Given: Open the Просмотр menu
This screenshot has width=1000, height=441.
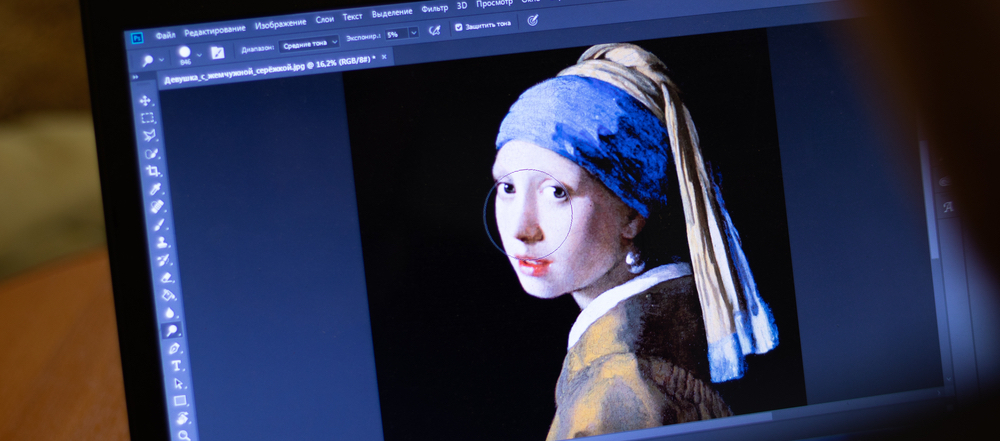Looking at the screenshot, I should click(494, 3).
